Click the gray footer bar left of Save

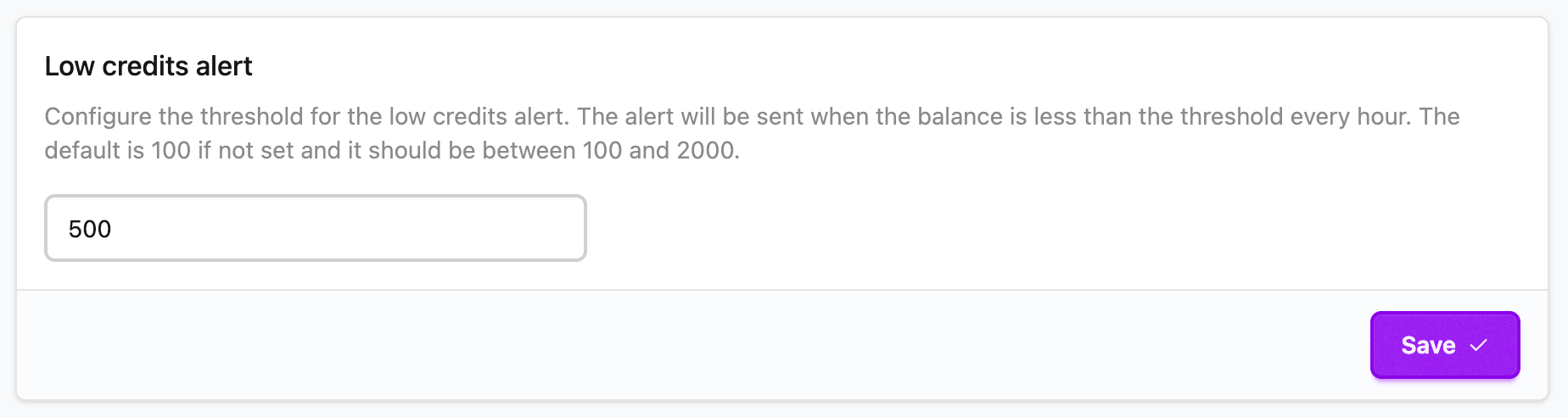(x=679, y=345)
